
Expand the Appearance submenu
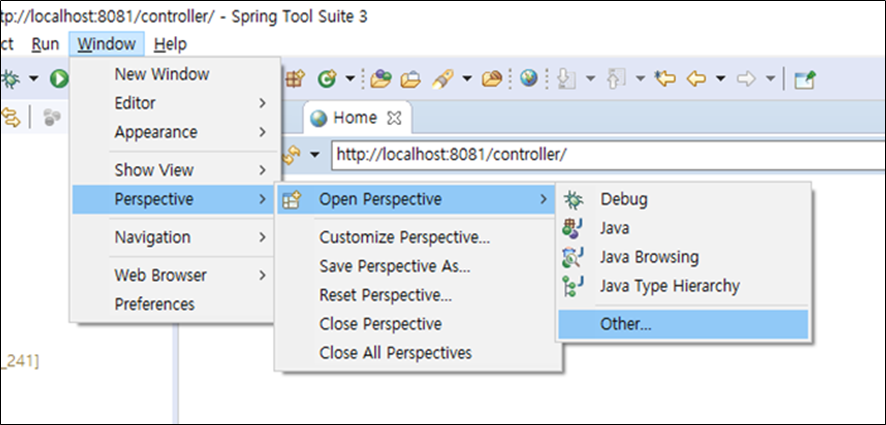tap(175, 132)
